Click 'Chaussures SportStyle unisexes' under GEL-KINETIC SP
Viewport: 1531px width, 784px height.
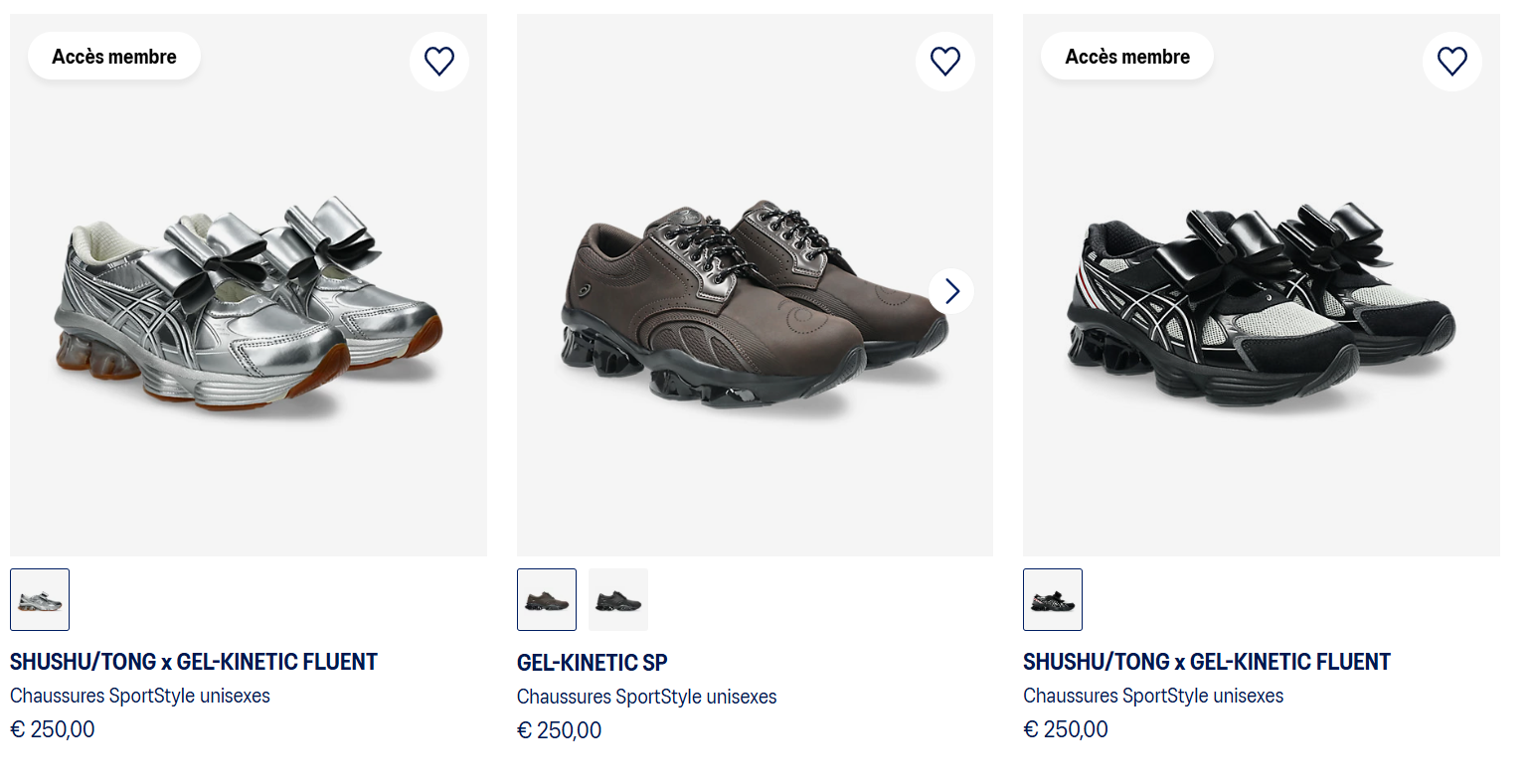click(x=646, y=697)
